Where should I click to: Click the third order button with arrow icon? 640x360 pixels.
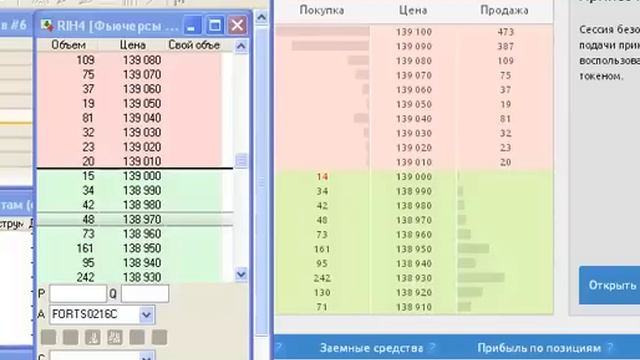(93, 338)
